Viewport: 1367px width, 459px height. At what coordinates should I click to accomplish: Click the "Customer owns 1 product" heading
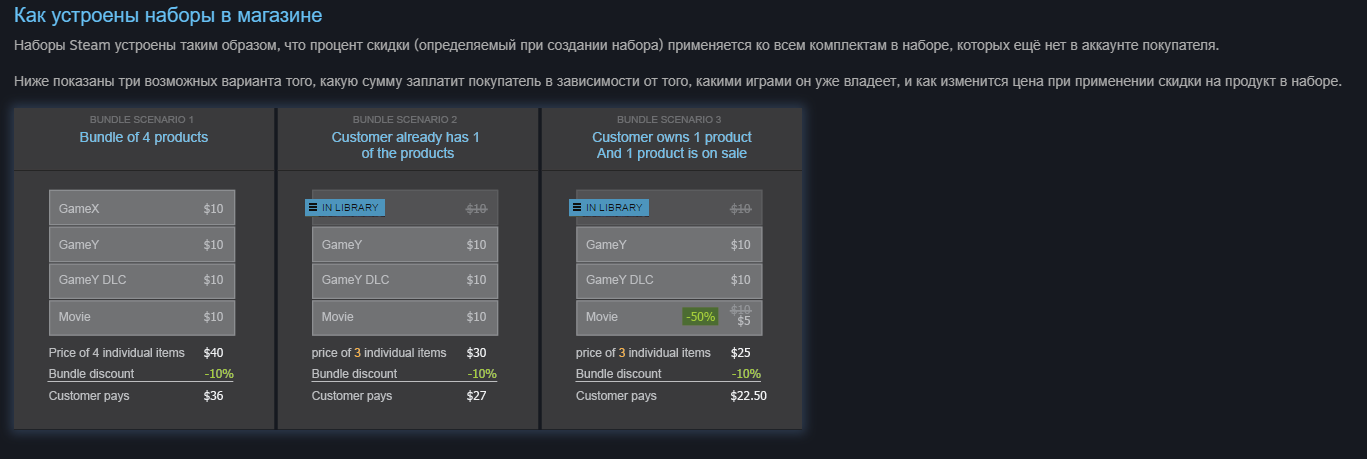click(672, 137)
